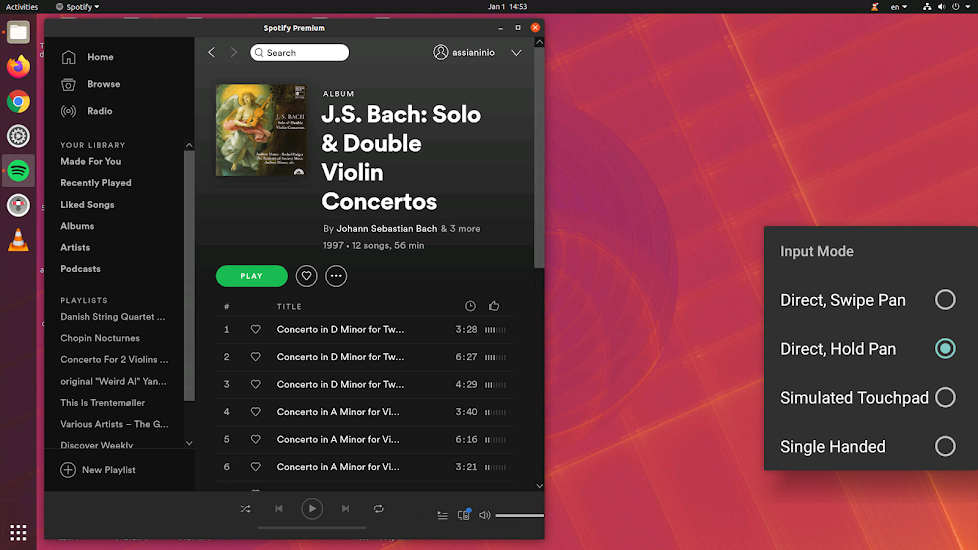Click the Search input field
The image size is (978, 550).
tap(300, 52)
